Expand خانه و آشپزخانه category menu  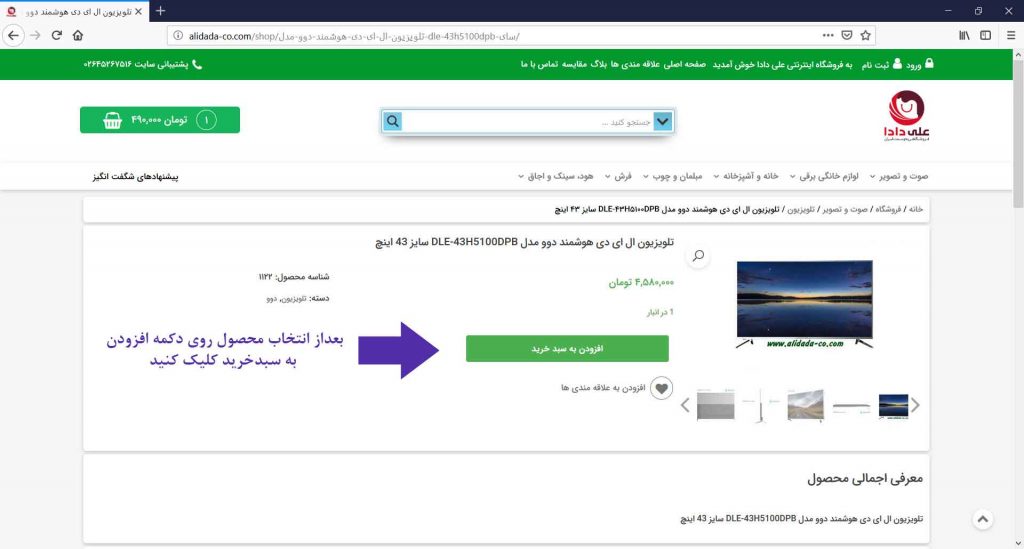[746, 176]
